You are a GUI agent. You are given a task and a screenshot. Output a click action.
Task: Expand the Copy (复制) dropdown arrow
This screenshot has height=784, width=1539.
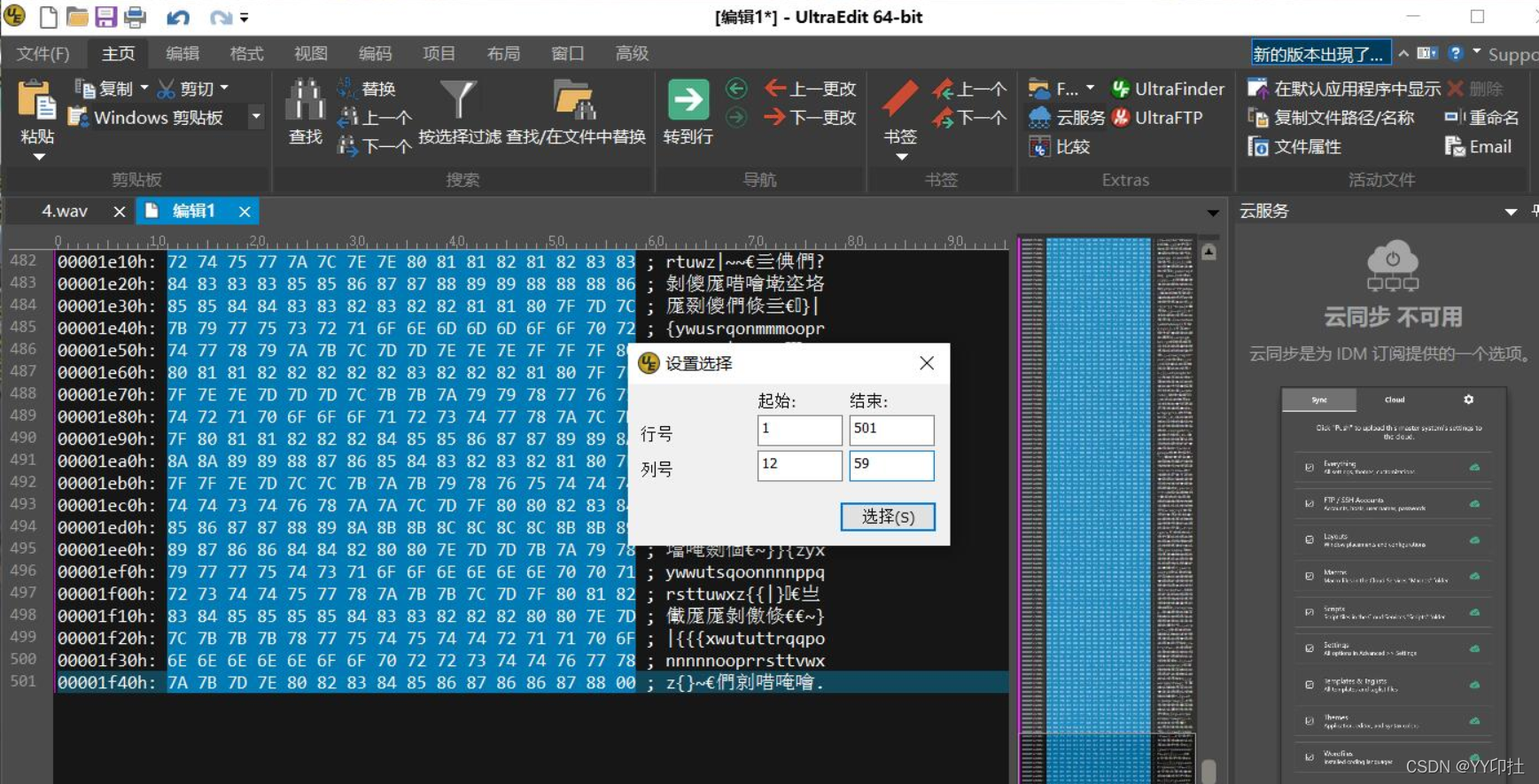click(144, 88)
